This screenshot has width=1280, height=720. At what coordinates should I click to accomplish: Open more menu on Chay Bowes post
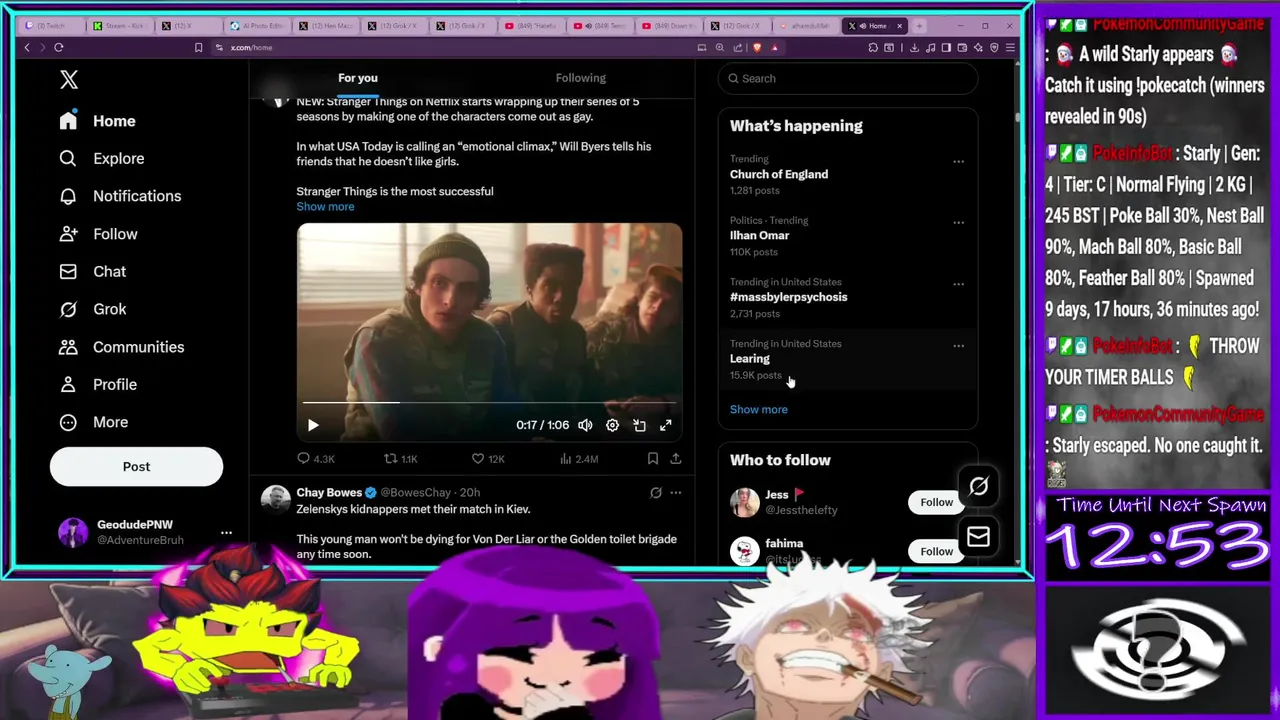676,493
